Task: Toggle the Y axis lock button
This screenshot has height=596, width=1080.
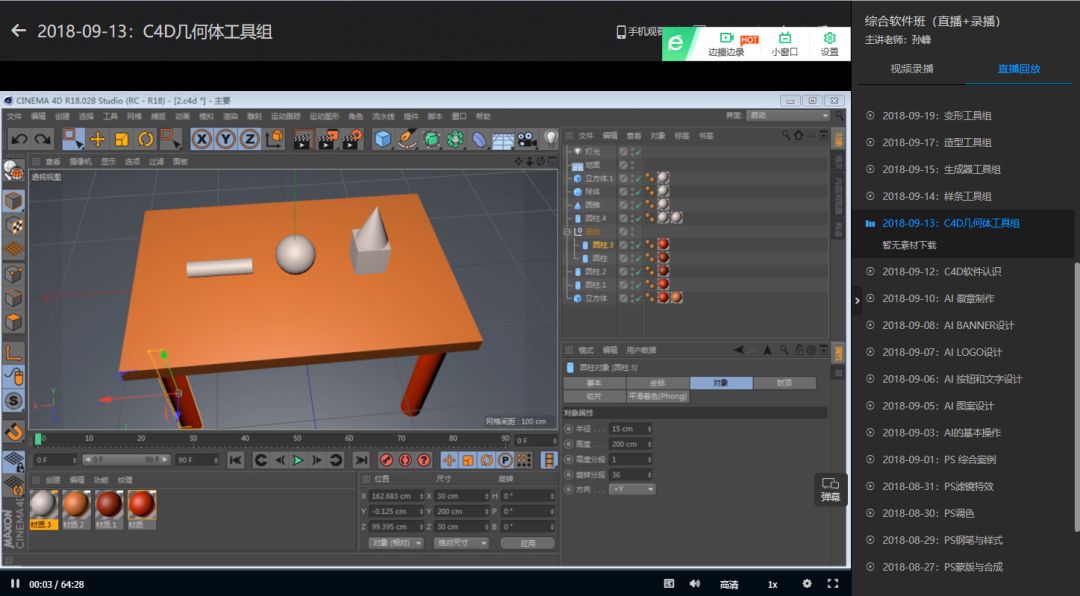Action: pyautogui.click(x=226, y=139)
